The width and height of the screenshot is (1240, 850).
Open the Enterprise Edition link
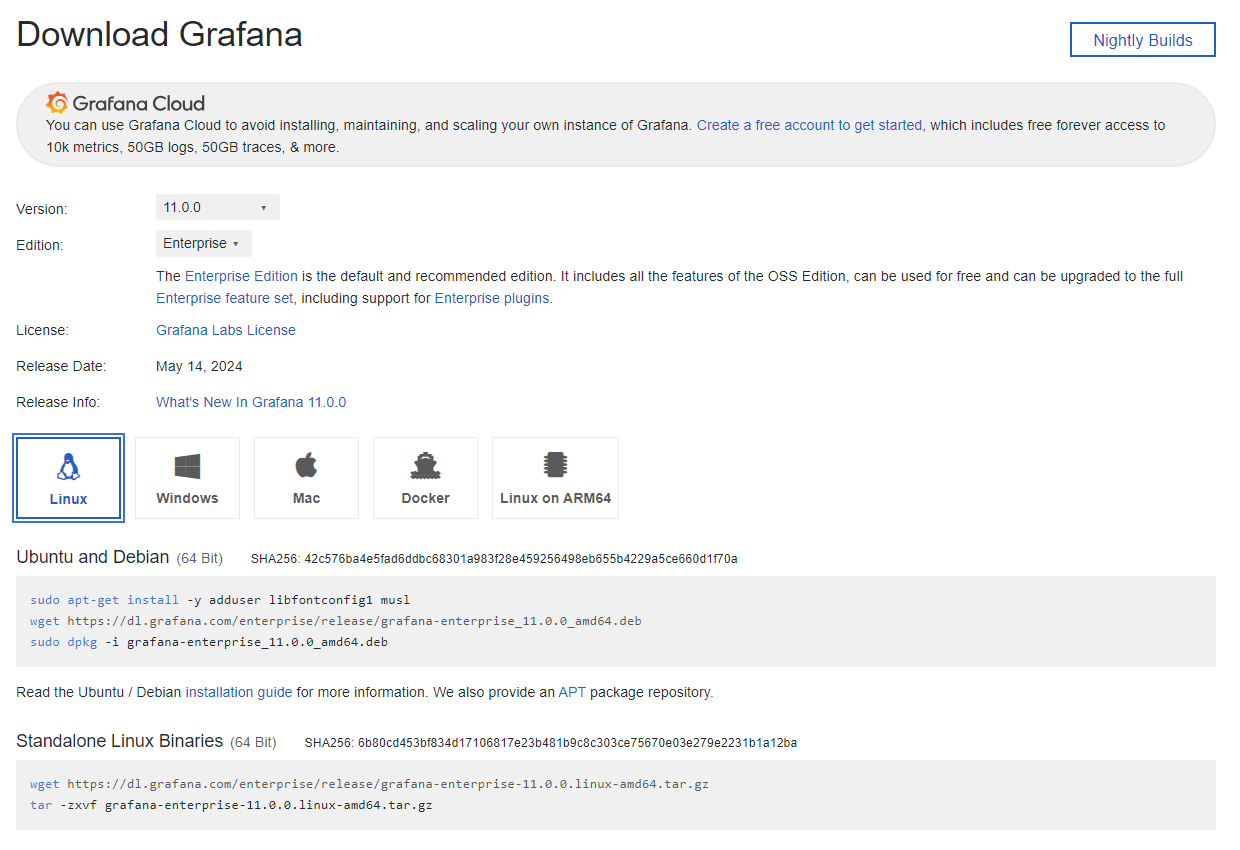(x=241, y=276)
